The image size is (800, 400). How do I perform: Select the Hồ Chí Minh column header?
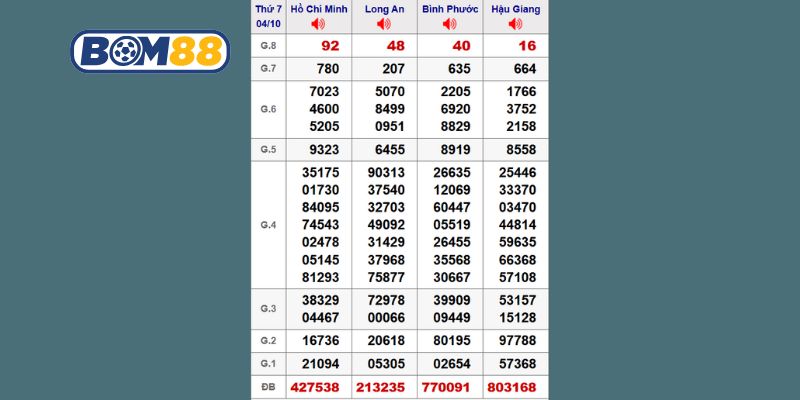318,8
